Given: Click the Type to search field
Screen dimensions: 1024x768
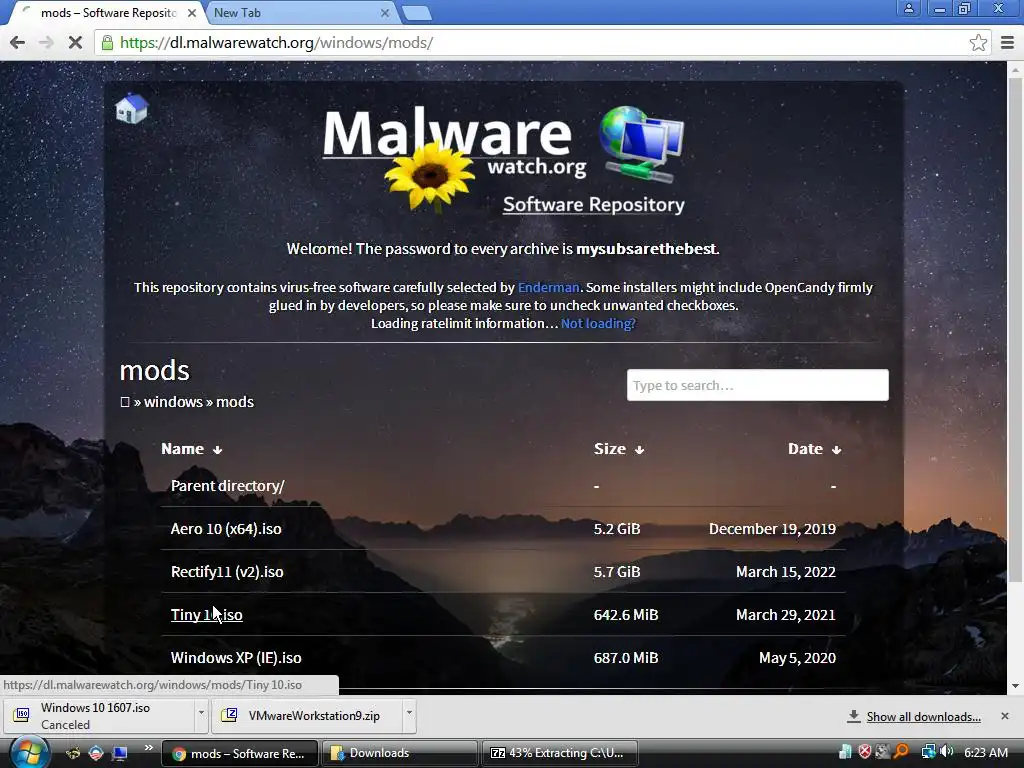Looking at the screenshot, I should click(x=758, y=385).
